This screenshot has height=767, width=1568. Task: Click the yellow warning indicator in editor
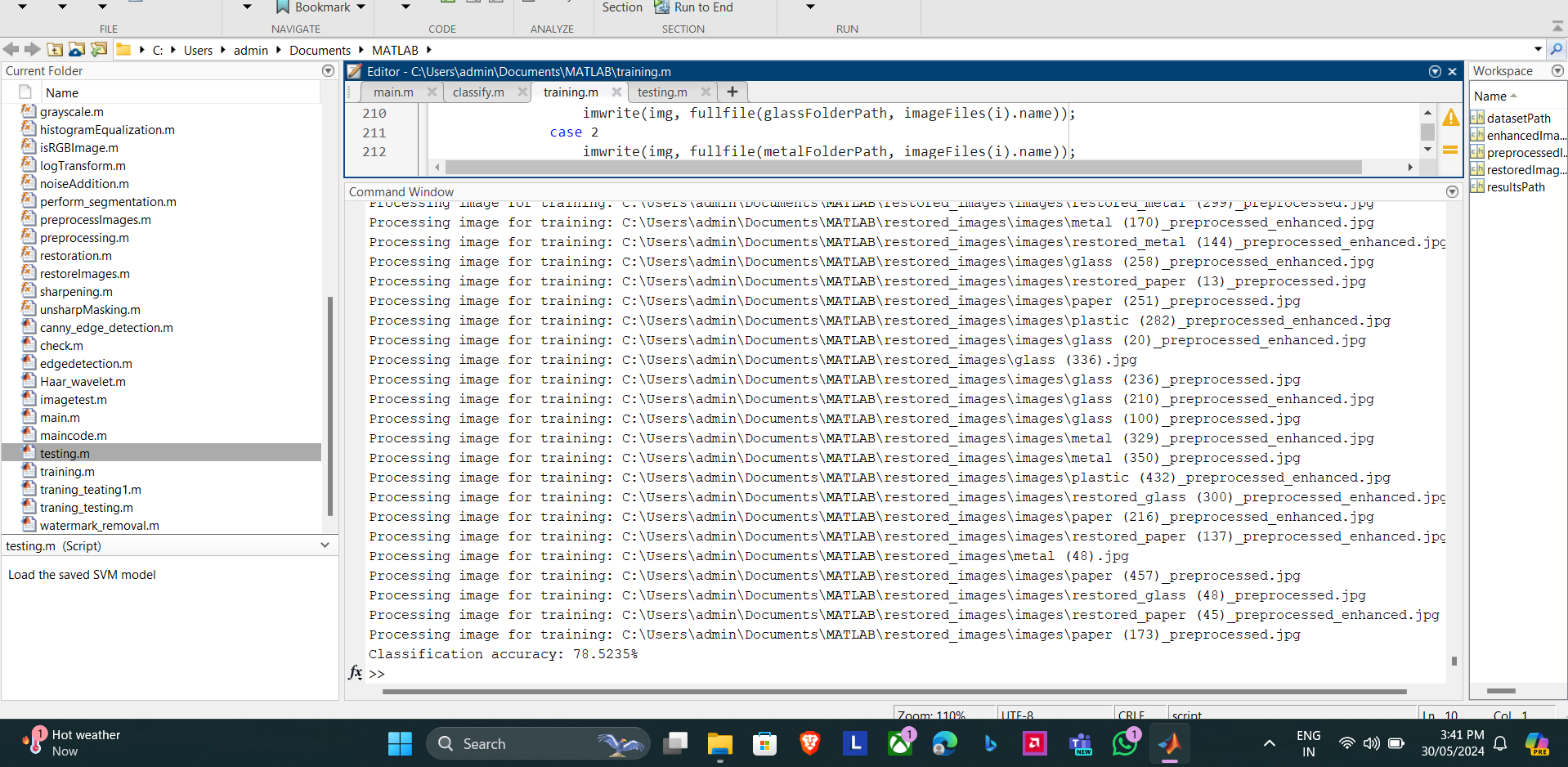1450,118
